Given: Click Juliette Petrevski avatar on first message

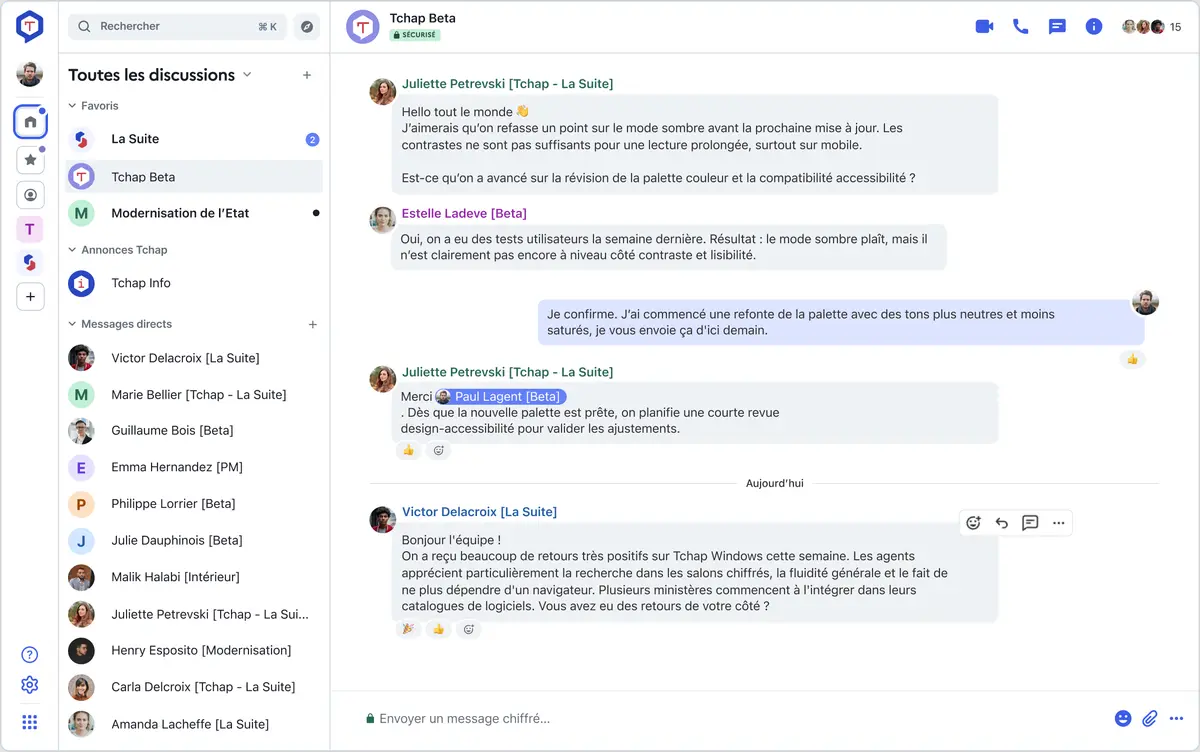Looking at the screenshot, I should tap(382, 92).
